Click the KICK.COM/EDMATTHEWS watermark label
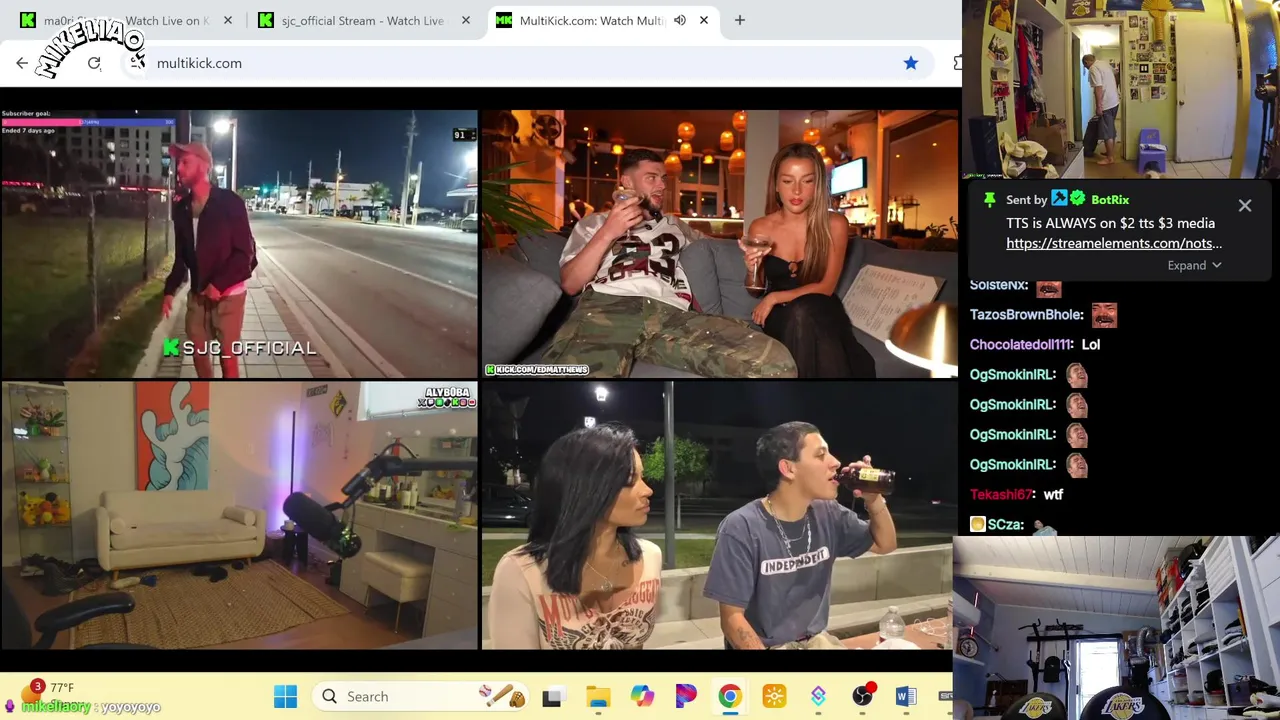 point(537,370)
